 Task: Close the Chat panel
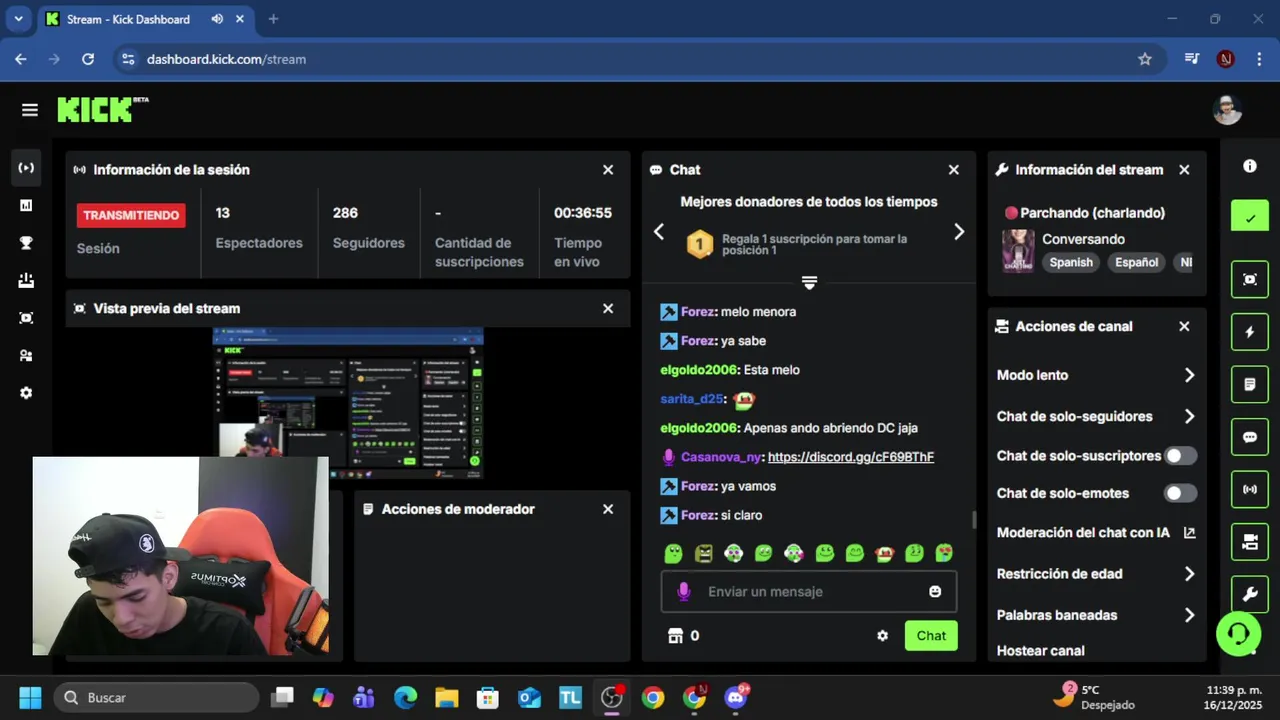coord(954,170)
